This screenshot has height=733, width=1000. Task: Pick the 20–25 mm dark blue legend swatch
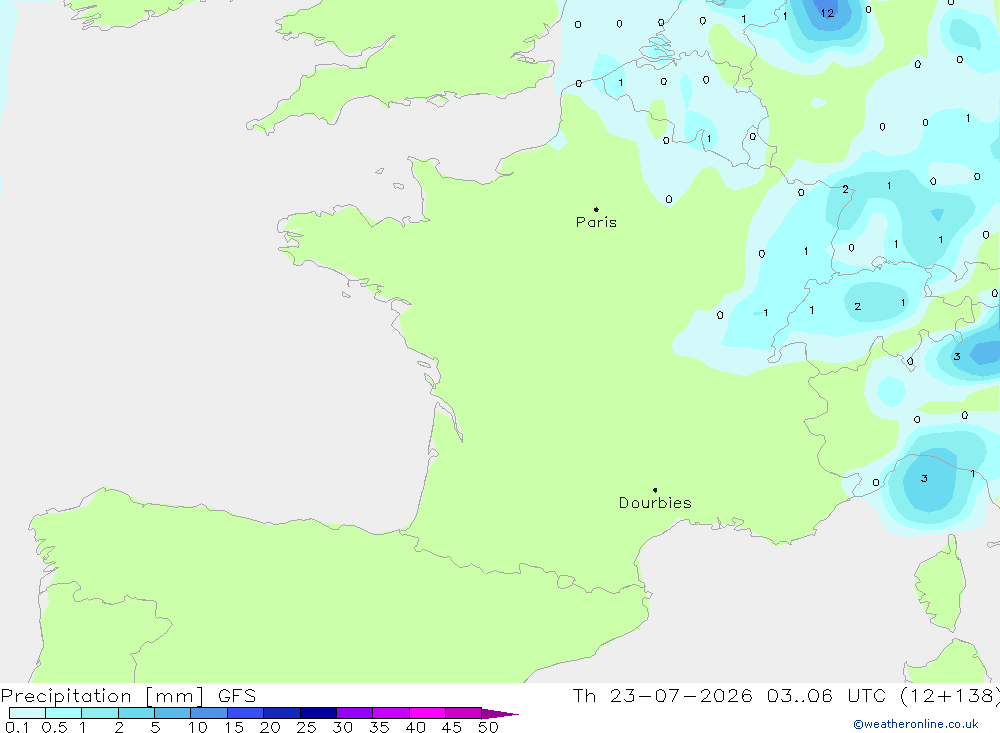[281, 713]
